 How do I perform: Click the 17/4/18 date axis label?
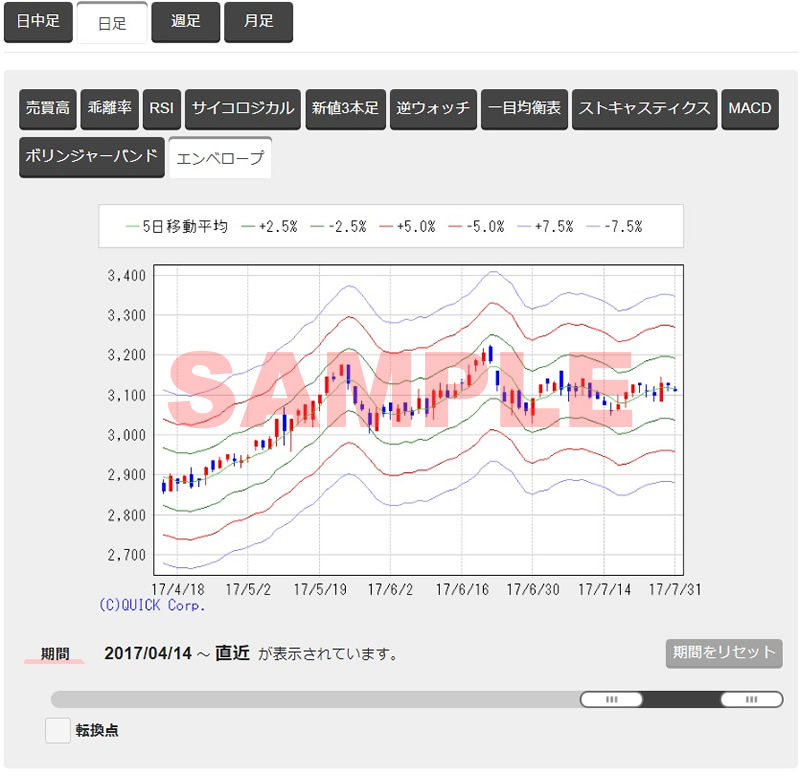pyautogui.click(x=178, y=590)
